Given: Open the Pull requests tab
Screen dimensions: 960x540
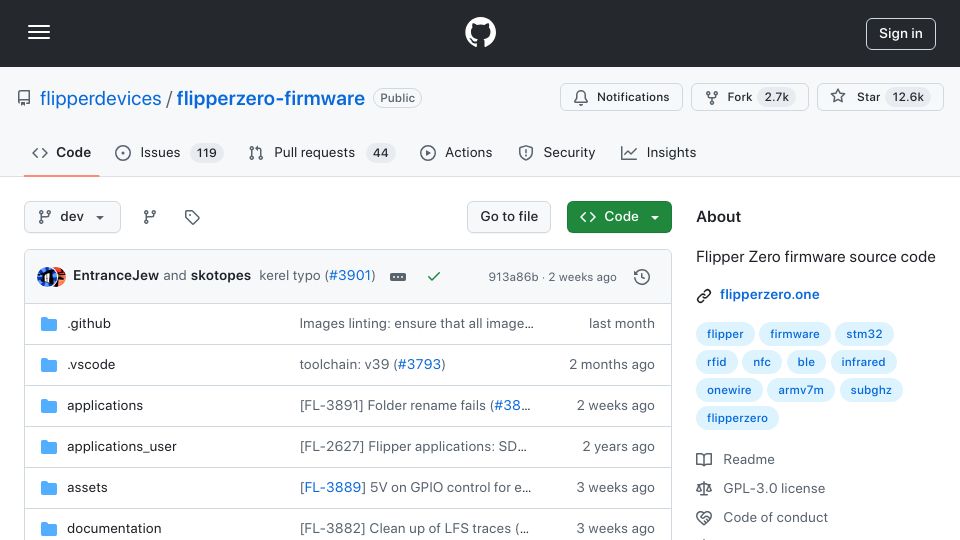Looking at the screenshot, I should pos(322,152).
